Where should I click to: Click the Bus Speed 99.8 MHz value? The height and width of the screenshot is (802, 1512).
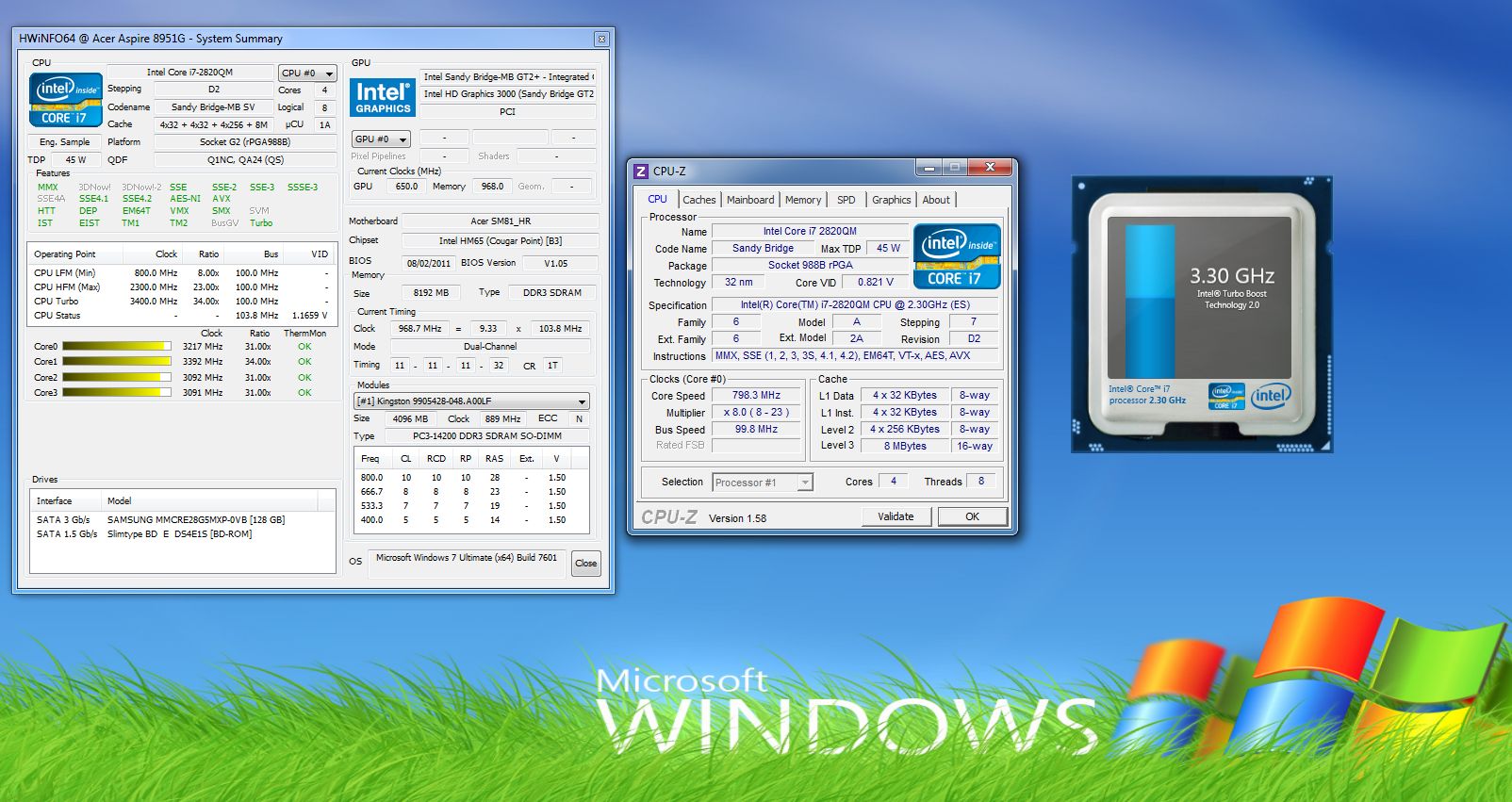[756, 430]
